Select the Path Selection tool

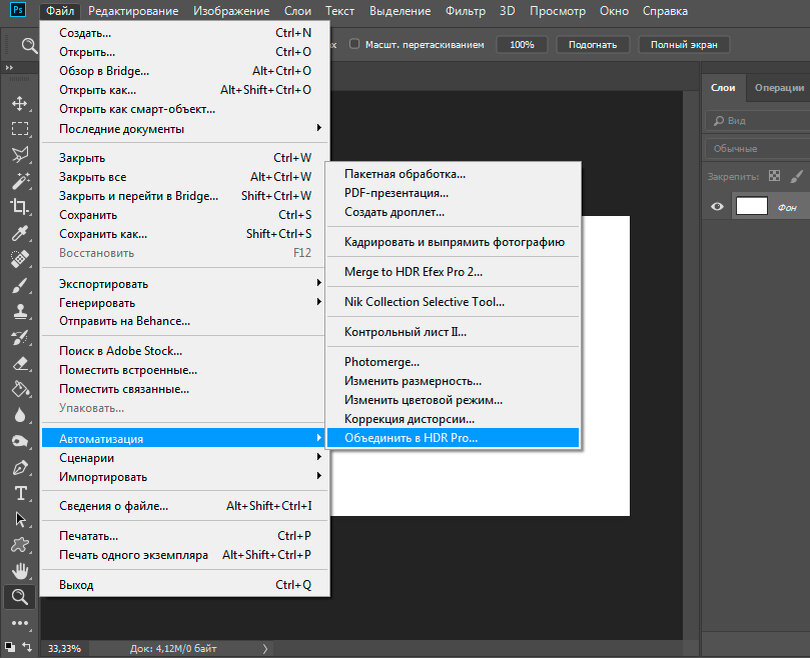[x=20, y=519]
